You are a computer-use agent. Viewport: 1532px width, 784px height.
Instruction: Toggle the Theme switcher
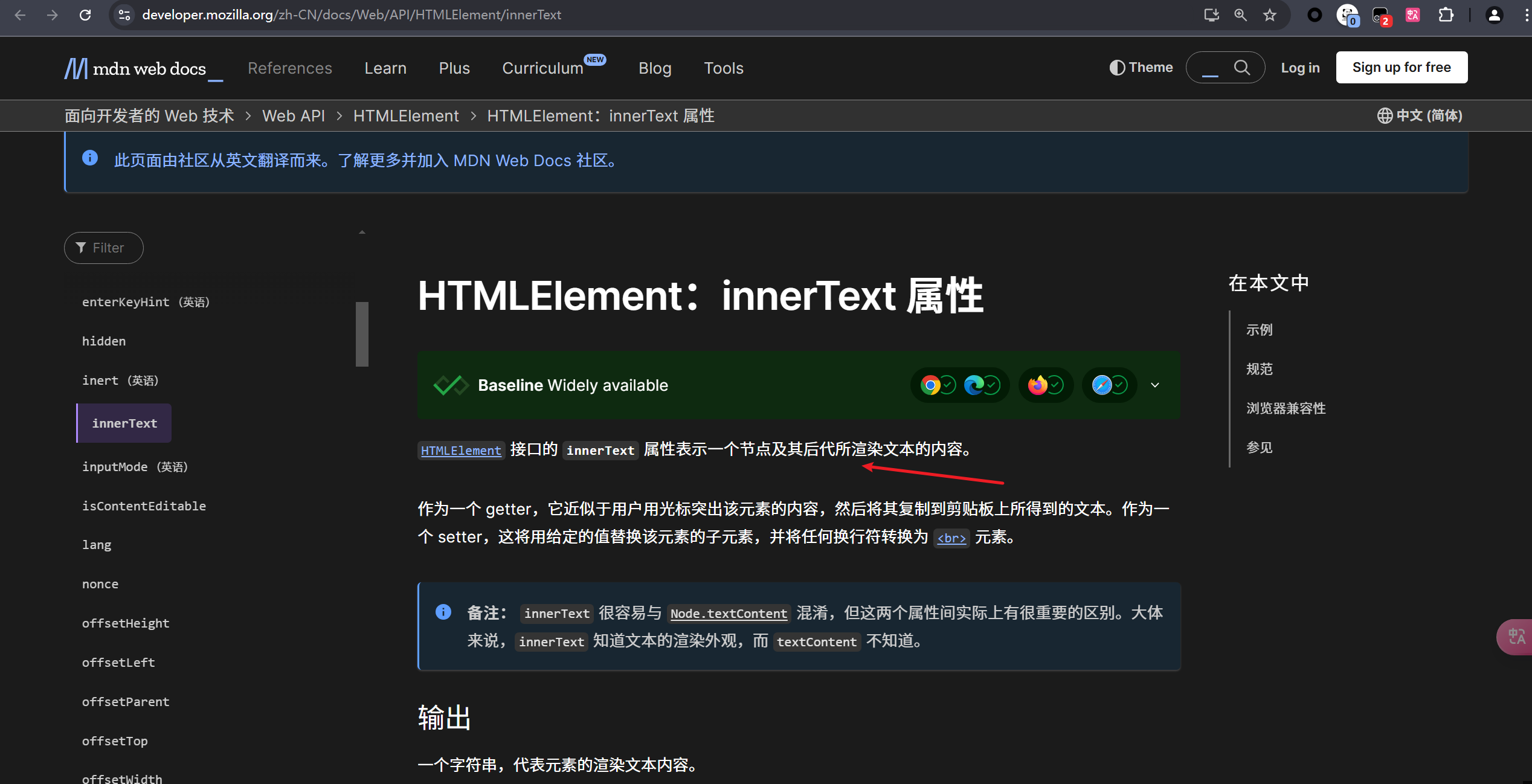(x=1141, y=68)
